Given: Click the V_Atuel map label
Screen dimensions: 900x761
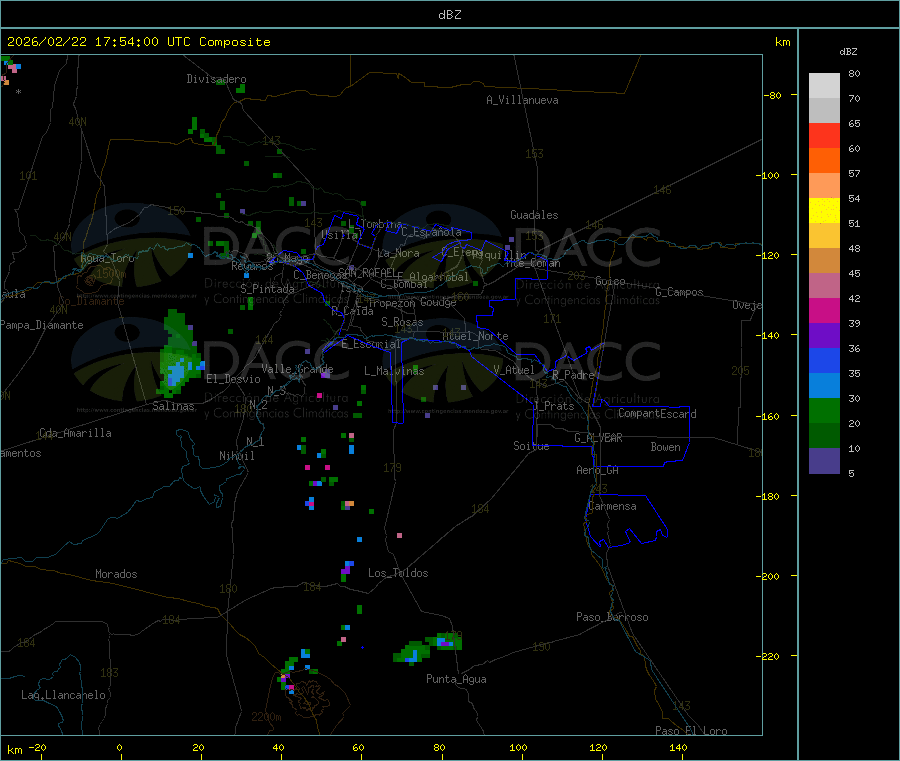Looking at the screenshot, I should click(514, 370).
